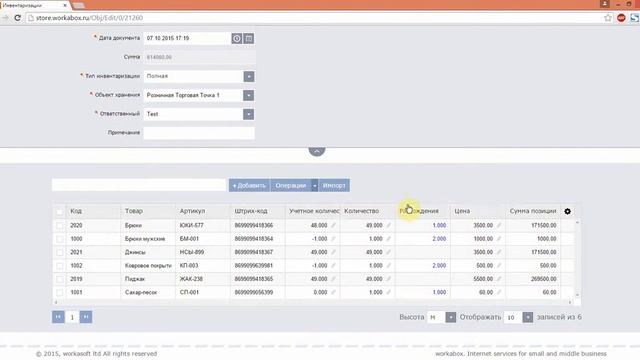Viewport: 640px width, 360px height.
Task: Edit quantity pencil icon in row 1001
Action: [x=388, y=292]
